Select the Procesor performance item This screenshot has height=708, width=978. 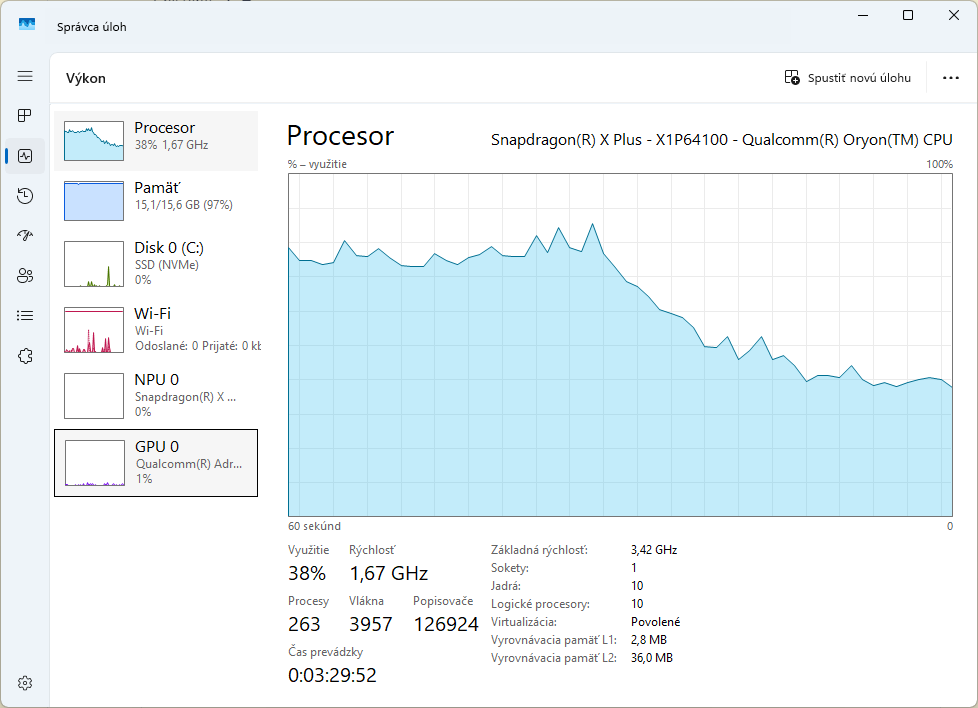point(156,141)
